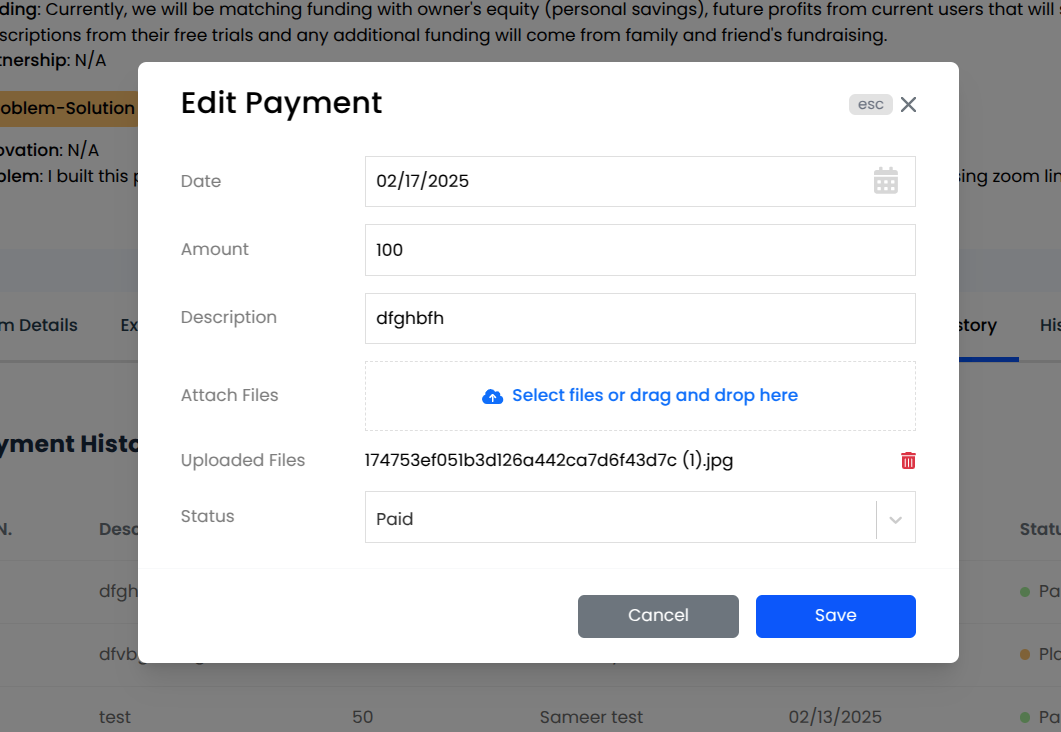
Task: Close the Edit Payment dialog with the X icon
Action: (908, 104)
